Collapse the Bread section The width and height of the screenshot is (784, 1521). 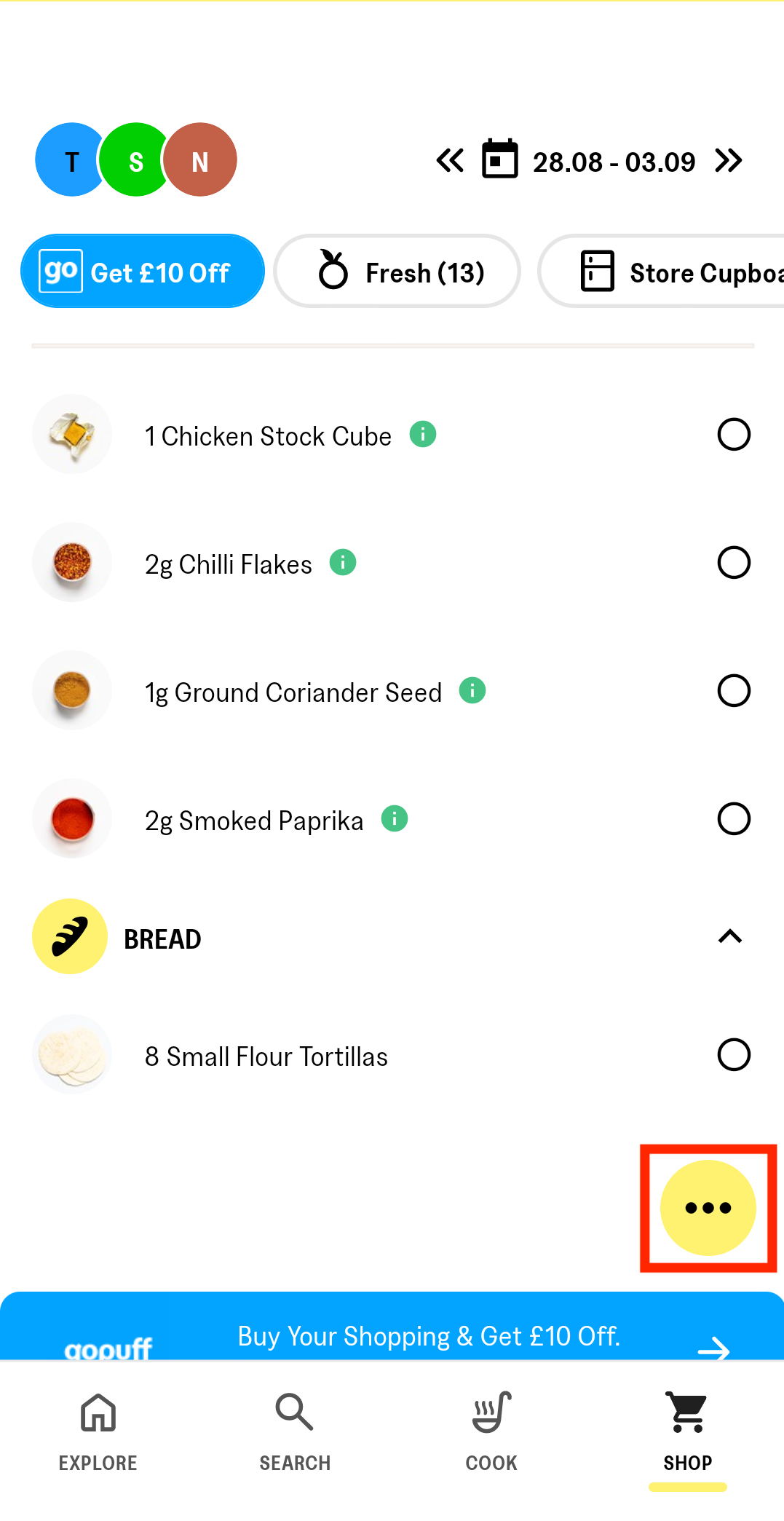pos(730,937)
